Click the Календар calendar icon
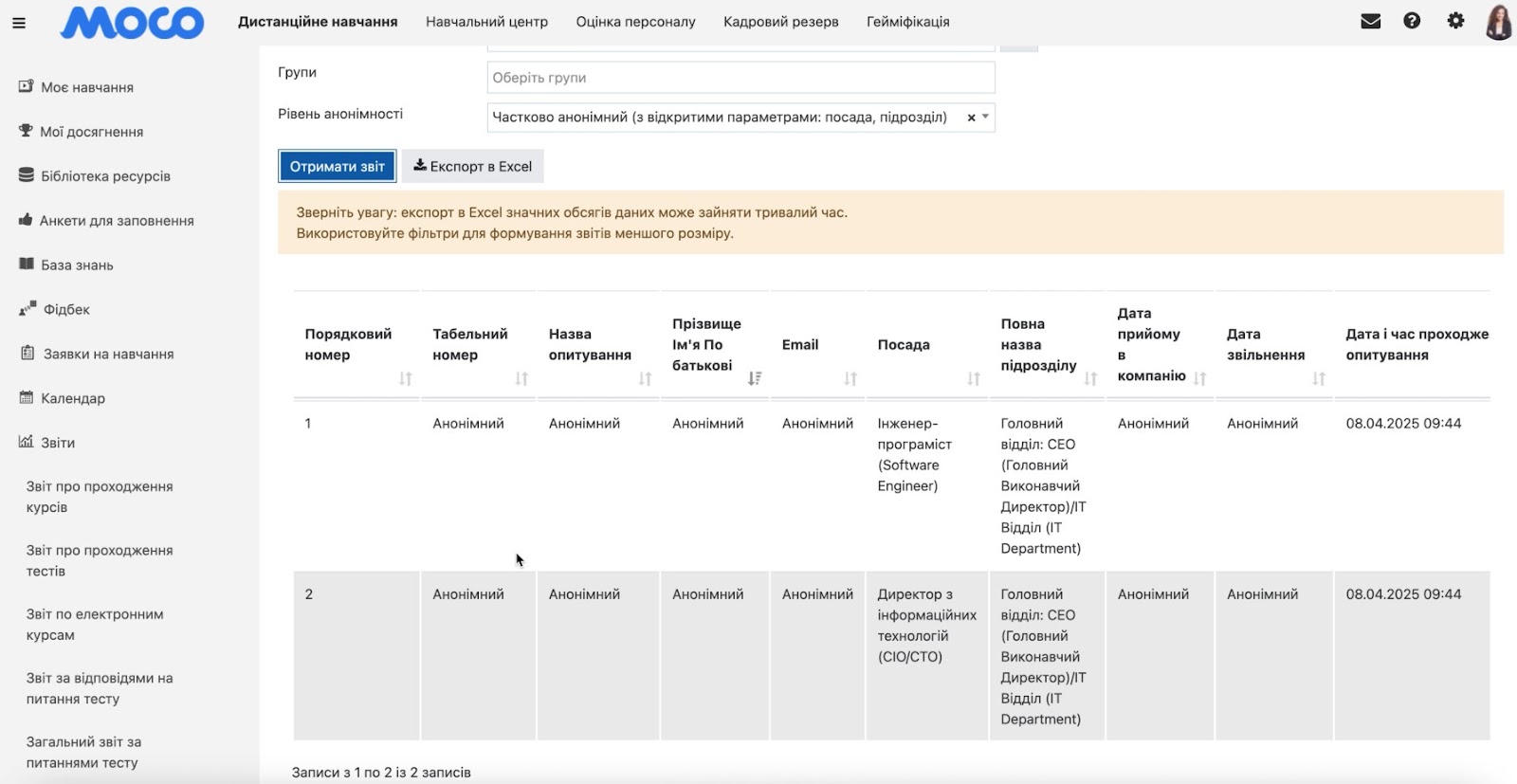This screenshot has width=1517, height=784. pyautogui.click(x=27, y=397)
